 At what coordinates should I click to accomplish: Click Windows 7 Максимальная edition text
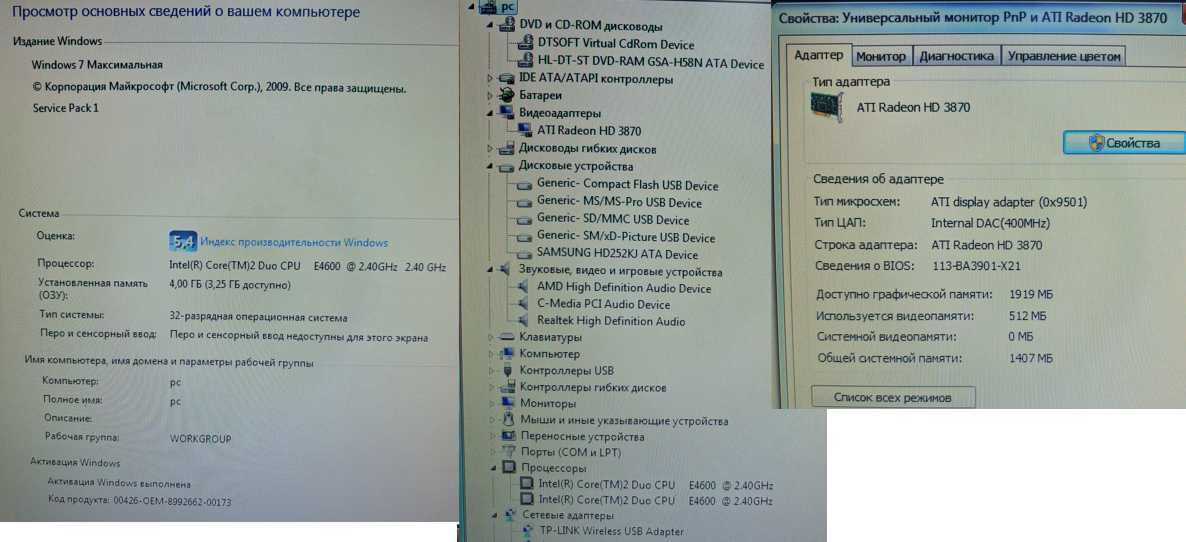click(98, 65)
